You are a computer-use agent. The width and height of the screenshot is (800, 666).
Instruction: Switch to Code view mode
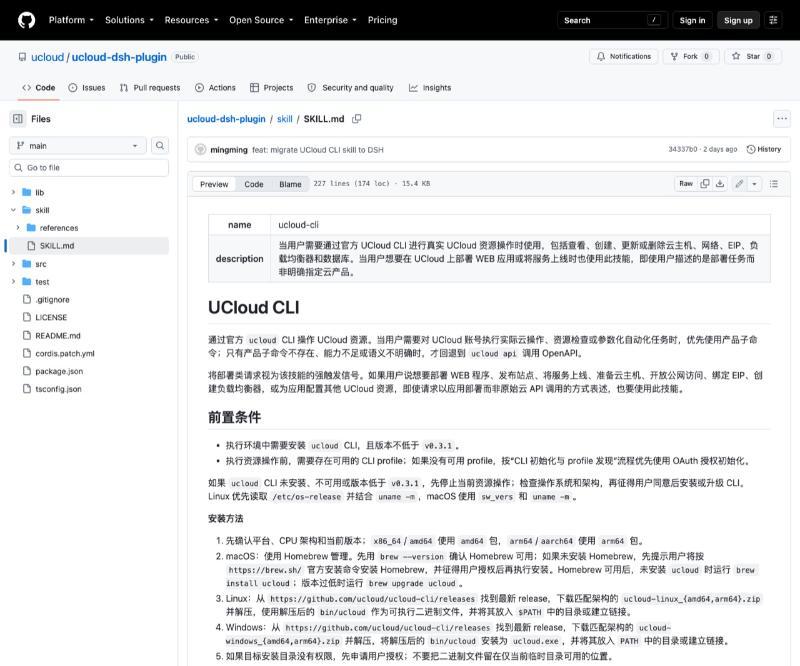[254, 184]
